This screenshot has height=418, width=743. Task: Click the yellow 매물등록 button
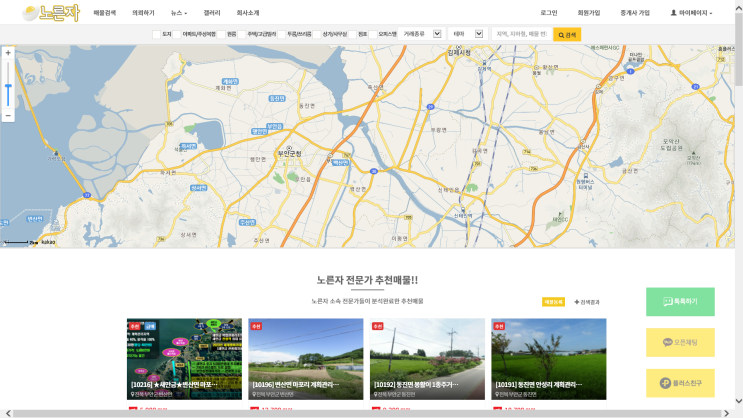click(x=553, y=302)
